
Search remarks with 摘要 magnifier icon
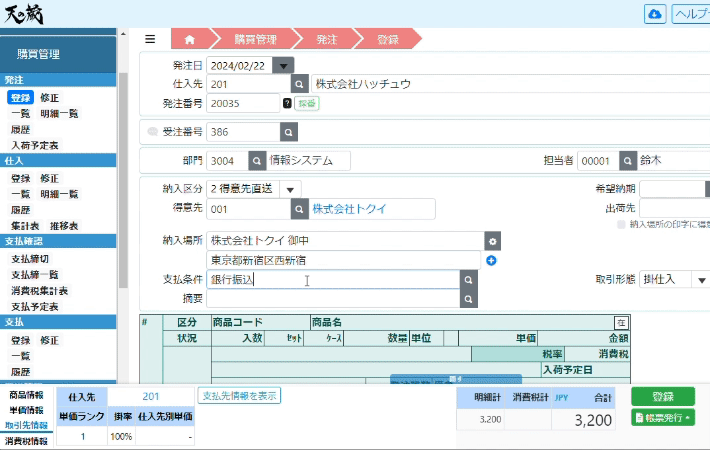[469, 299]
